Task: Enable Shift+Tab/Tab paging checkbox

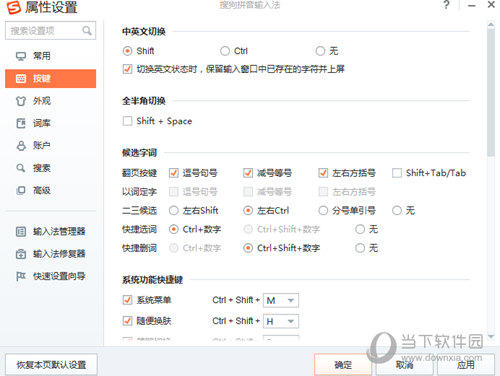Action: pyautogui.click(x=397, y=173)
